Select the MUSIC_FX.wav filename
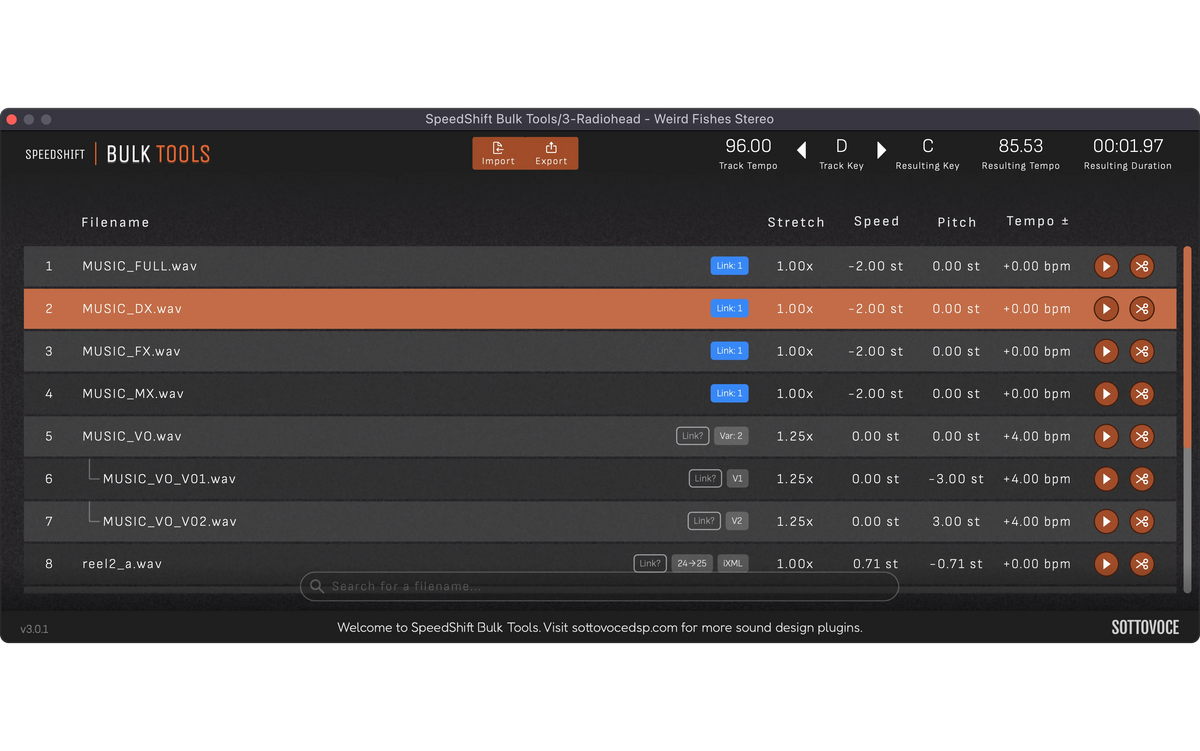The height and width of the screenshot is (751, 1200). click(x=132, y=351)
